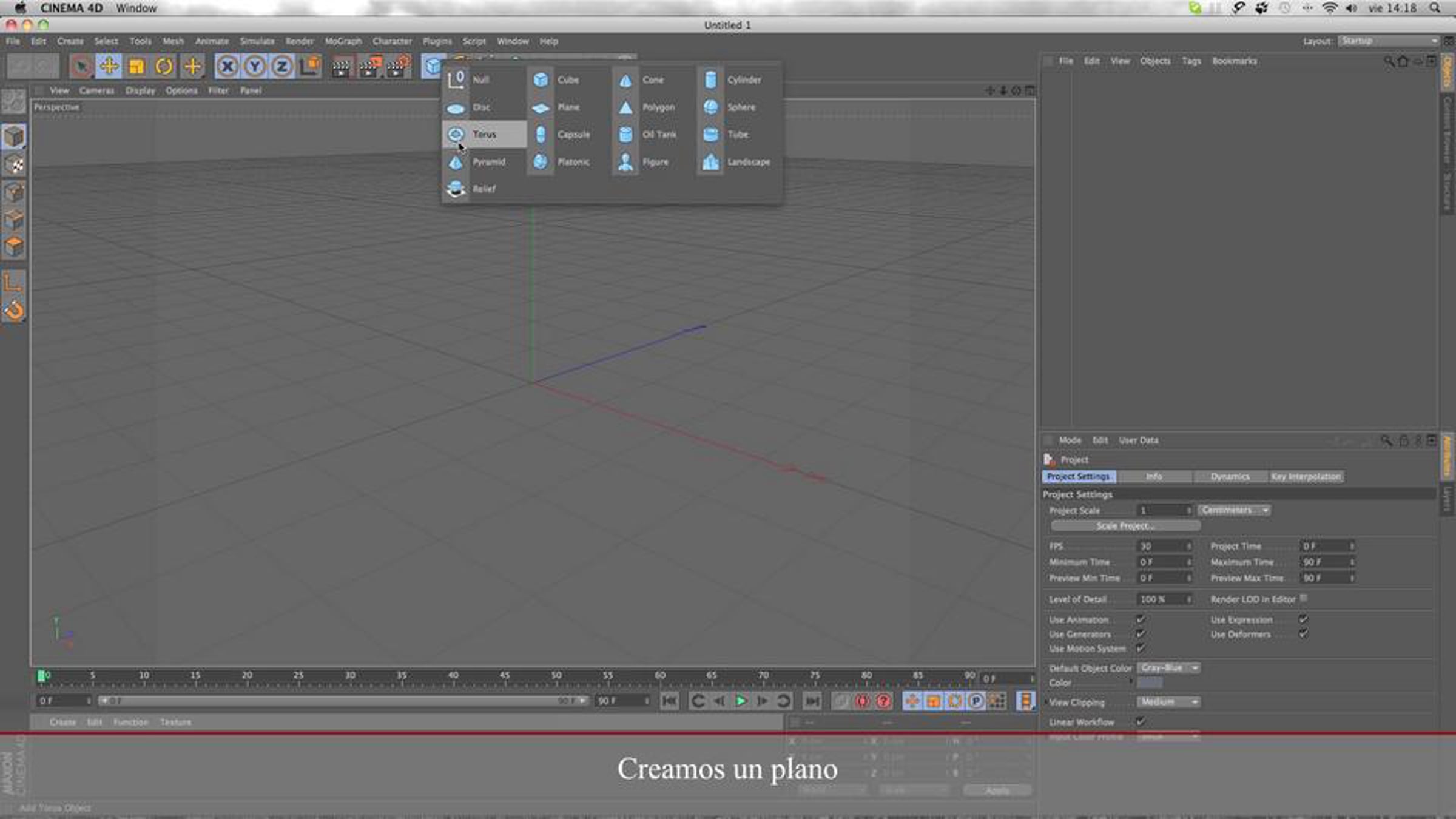Switch to Polygons mode in left sidebar
The height and width of the screenshot is (819, 1456).
click(x=13, y=247)
